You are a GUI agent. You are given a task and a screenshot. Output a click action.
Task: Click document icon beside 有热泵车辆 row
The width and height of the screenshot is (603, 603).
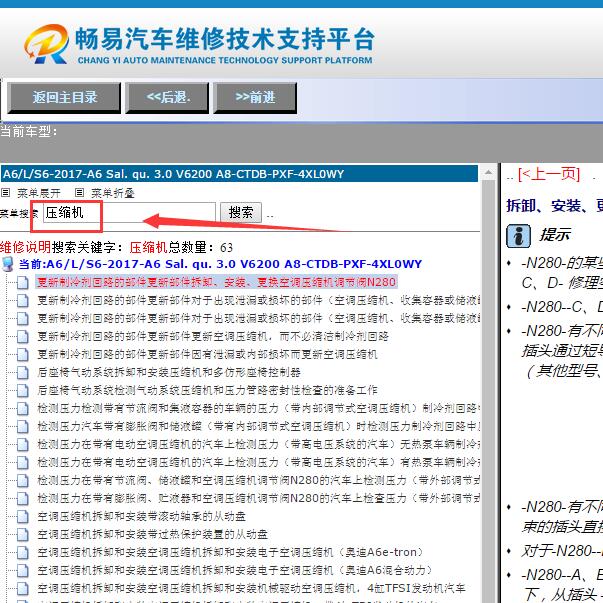coord(23,462)
